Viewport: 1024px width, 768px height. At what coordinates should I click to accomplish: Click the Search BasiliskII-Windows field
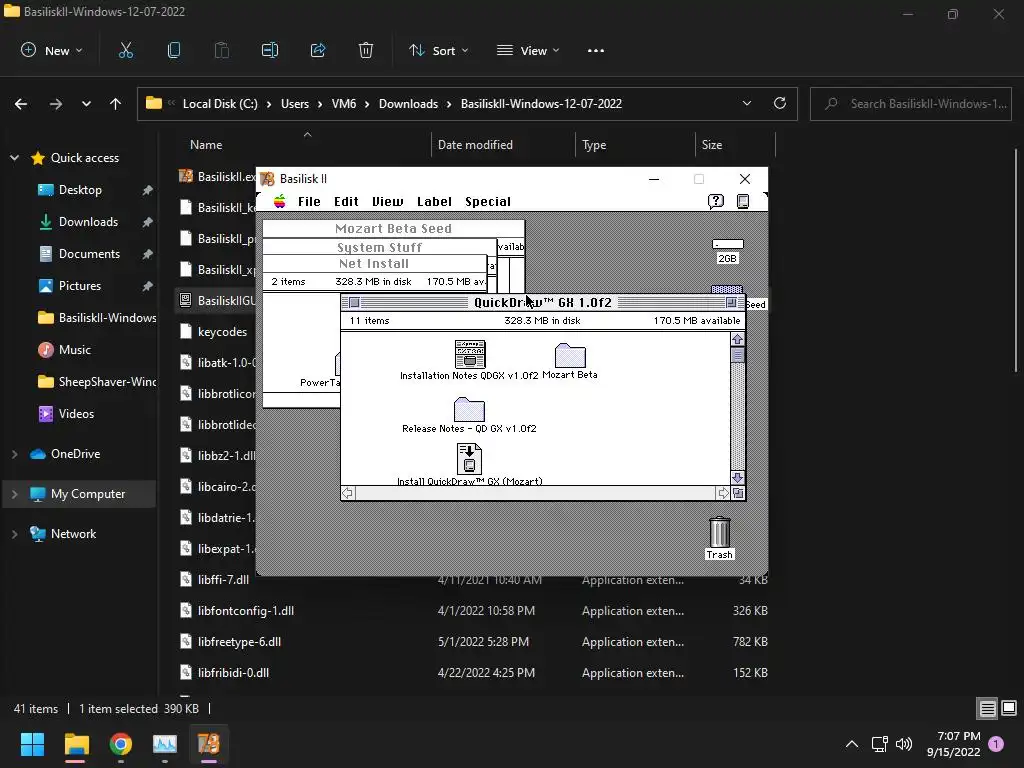pyautogui.click(x=911, y=104)
